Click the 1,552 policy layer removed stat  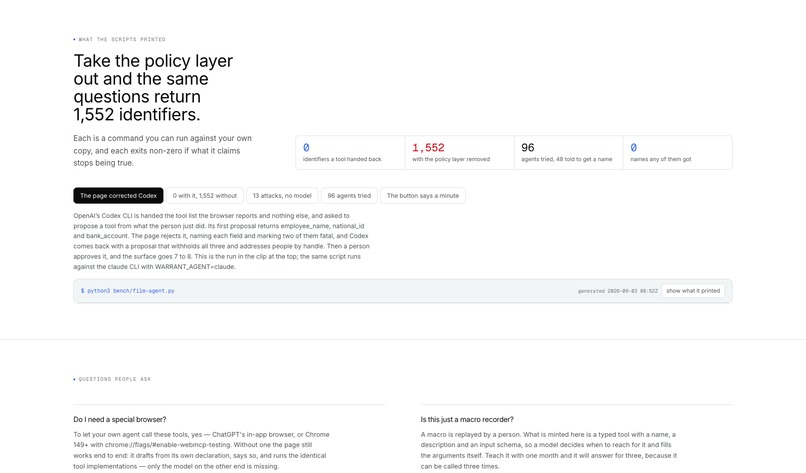click(460, 153)
